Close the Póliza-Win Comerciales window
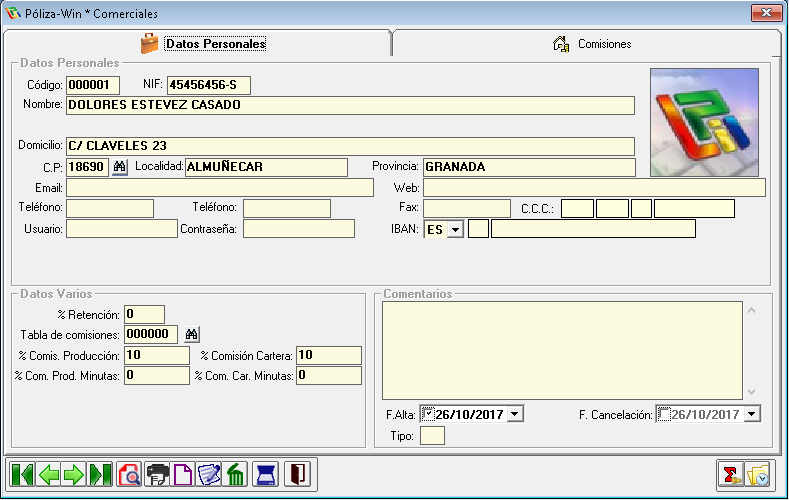789x500 pixels. click(x=766, y=13)
